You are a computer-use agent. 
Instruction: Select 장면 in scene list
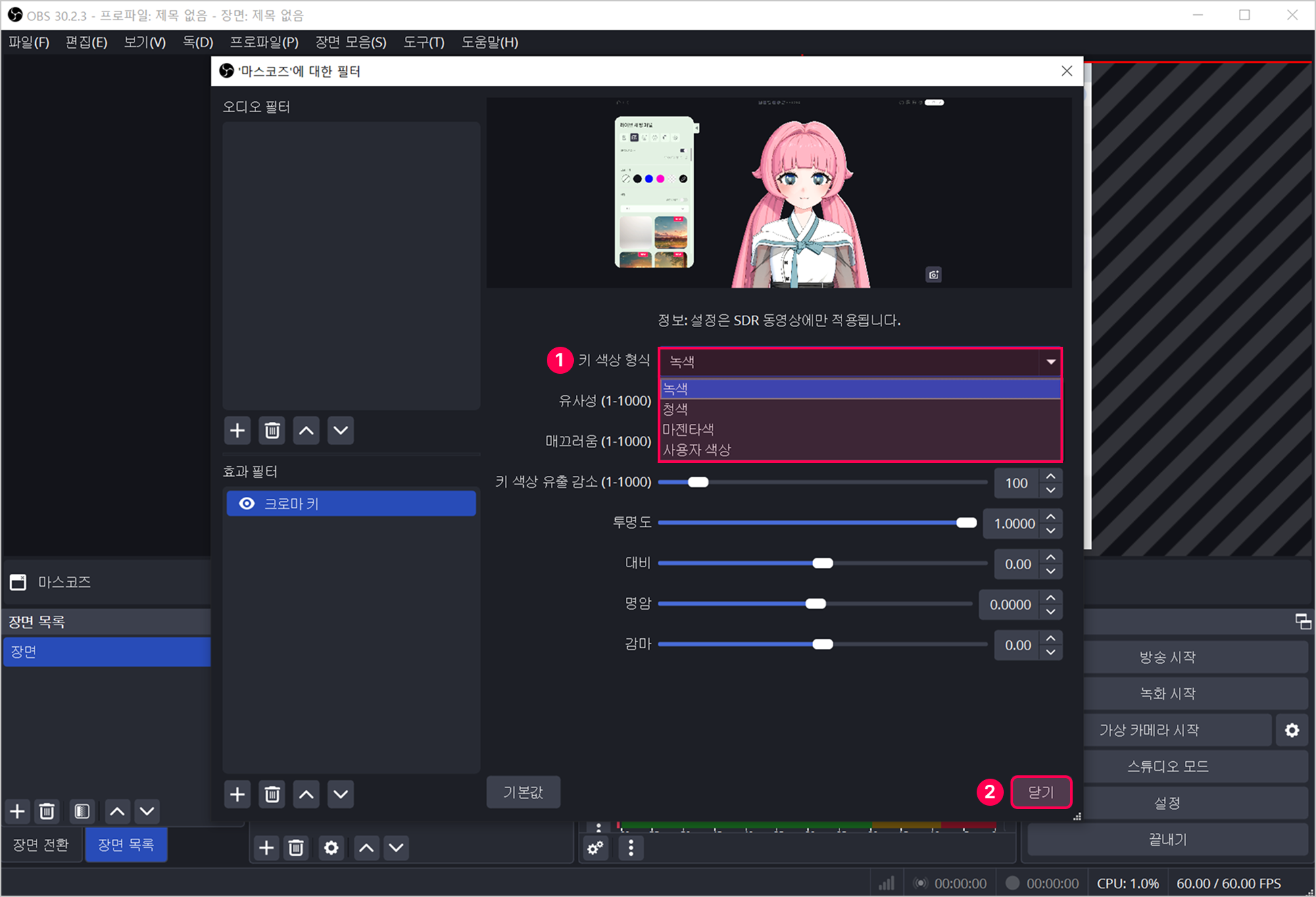click(107, 652)
